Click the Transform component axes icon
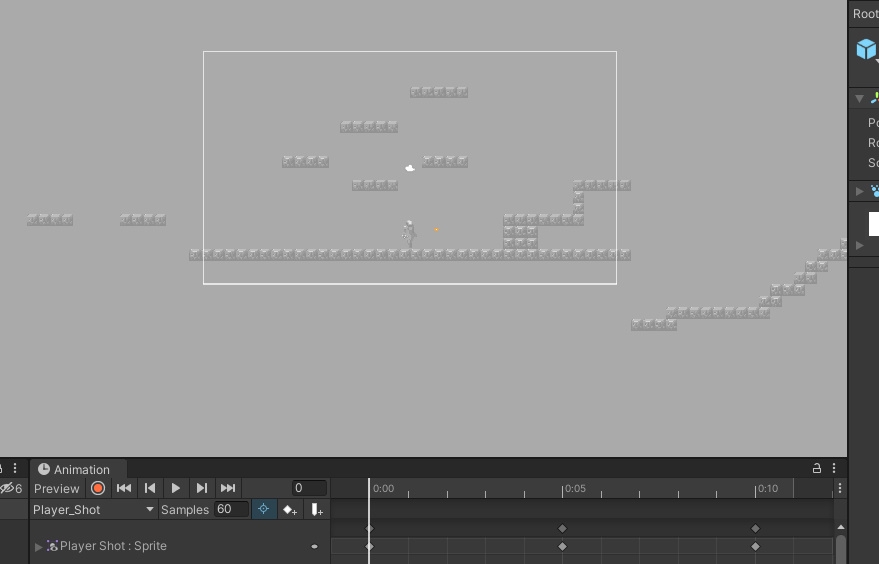The height and width of the screenshot is (564, 879). (874, 99)
